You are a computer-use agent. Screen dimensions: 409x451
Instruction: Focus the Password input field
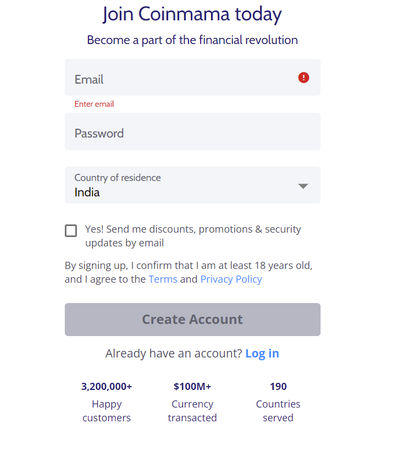coord(192,132)
